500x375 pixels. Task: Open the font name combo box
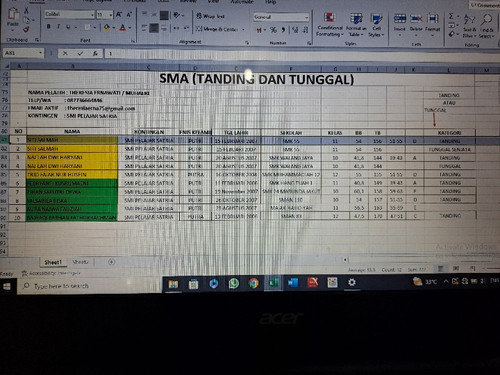(69, 14)
